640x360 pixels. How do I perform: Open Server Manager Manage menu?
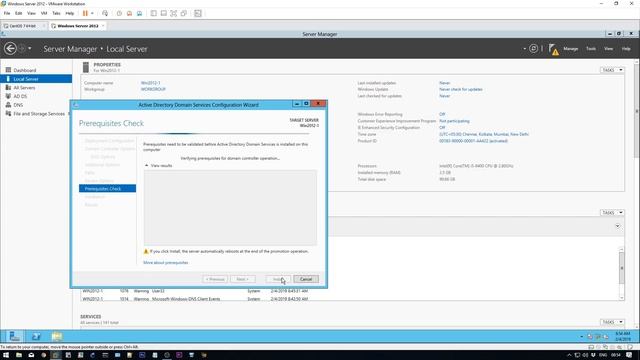571,49
